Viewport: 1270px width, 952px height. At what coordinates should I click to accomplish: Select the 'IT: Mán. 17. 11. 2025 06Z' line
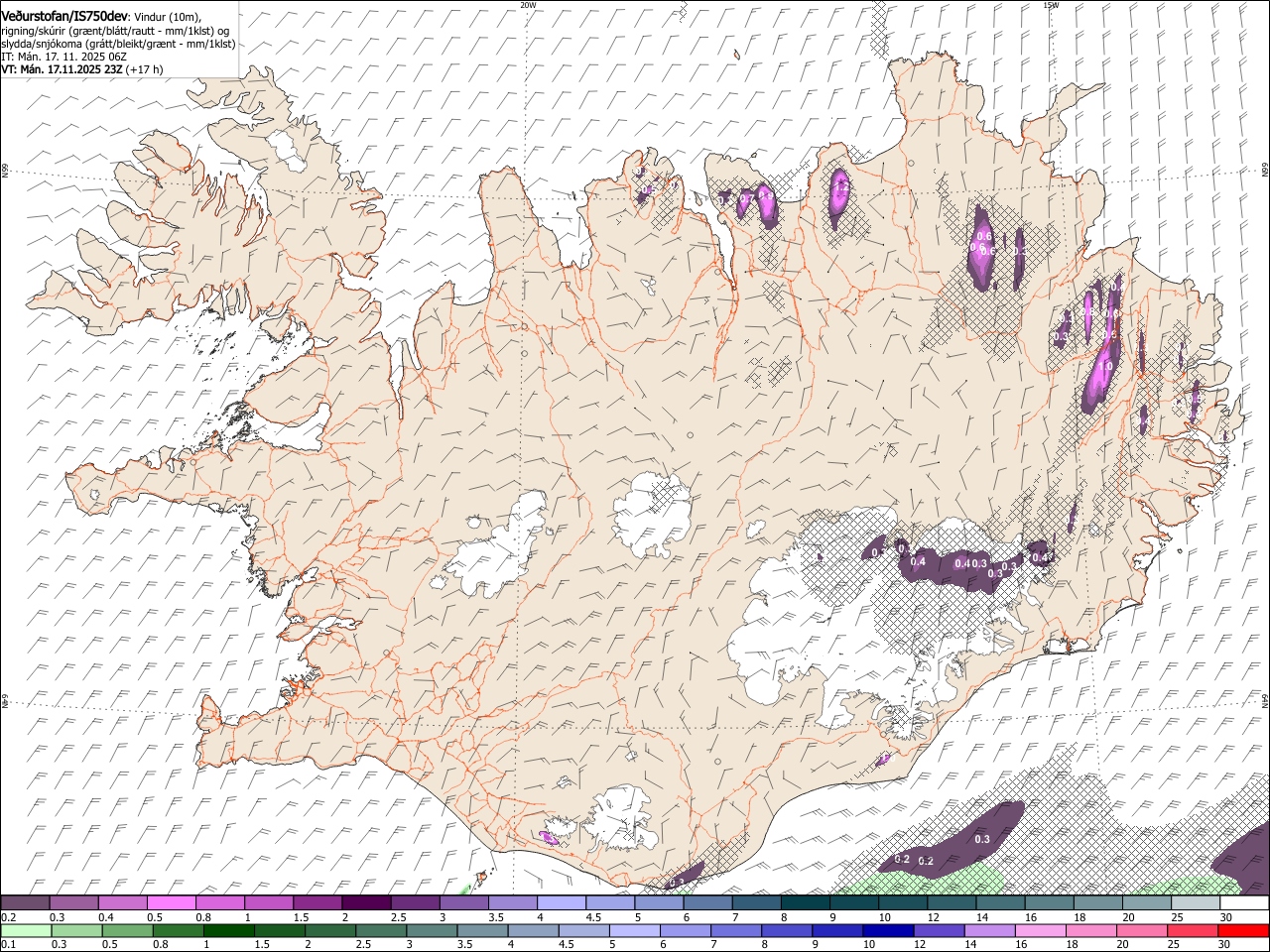tap(63, 57)
